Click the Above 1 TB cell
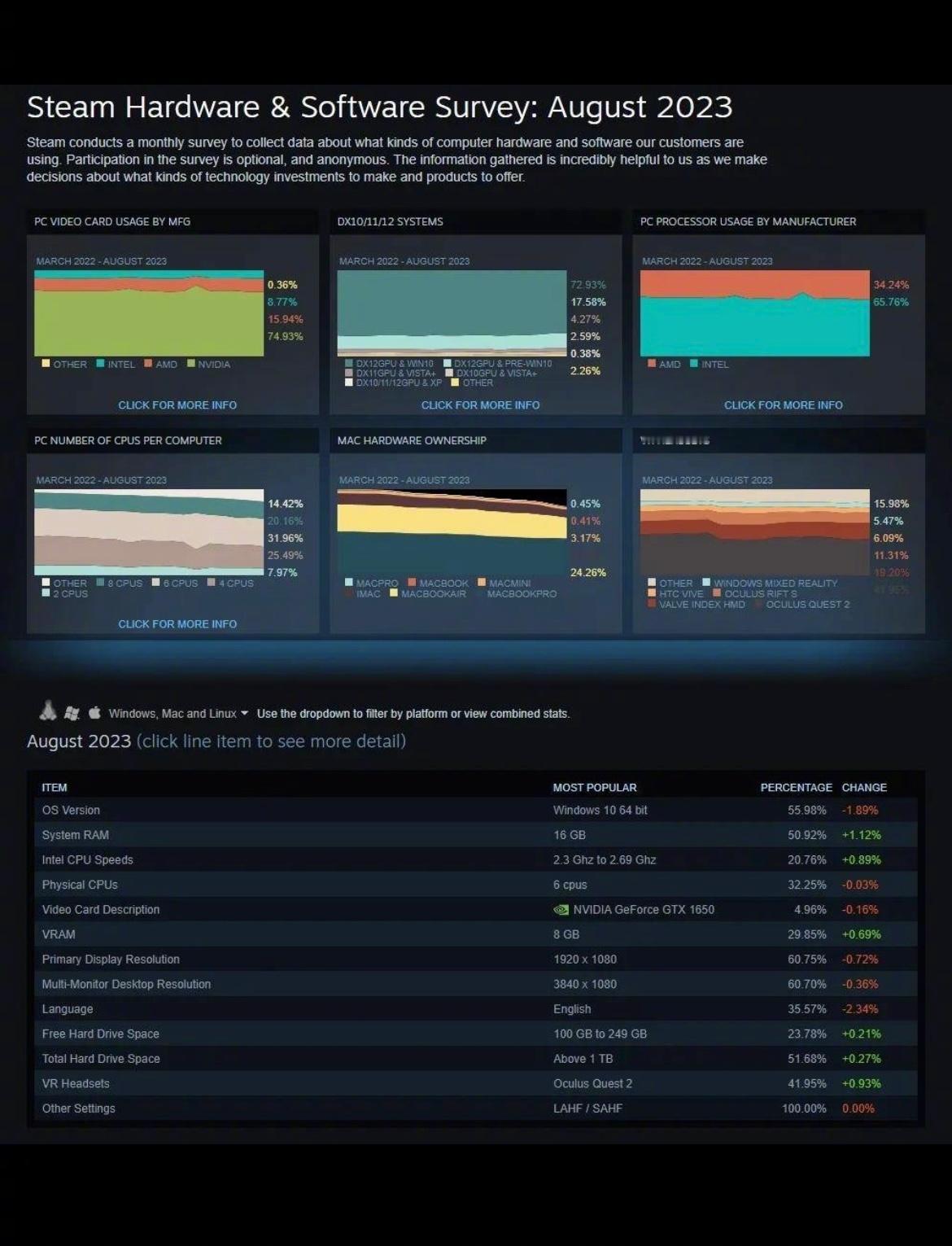The image size is (952, 1246). [583, 1059]
